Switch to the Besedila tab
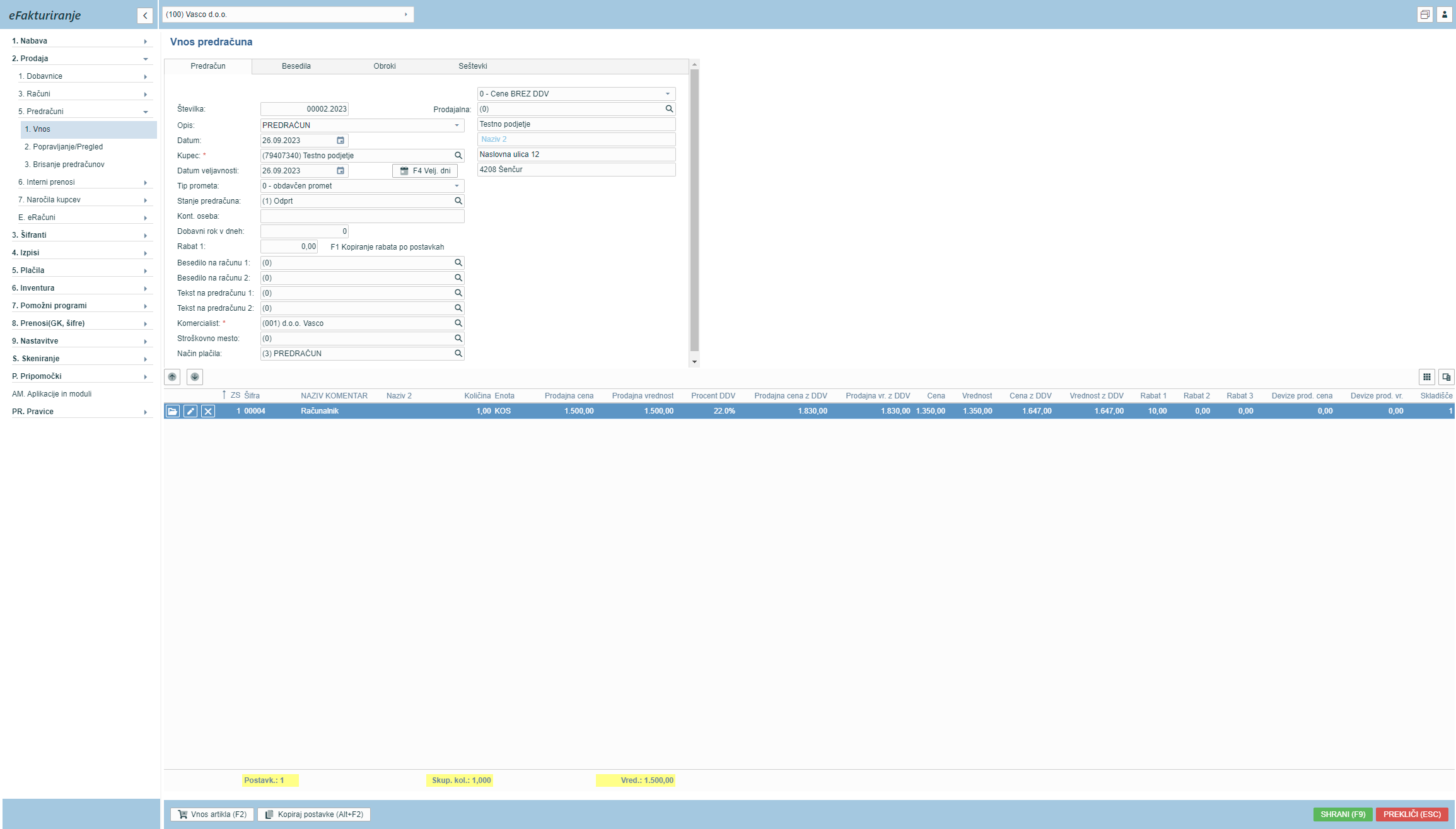The image size is (1456, 829). pos(296,66)
